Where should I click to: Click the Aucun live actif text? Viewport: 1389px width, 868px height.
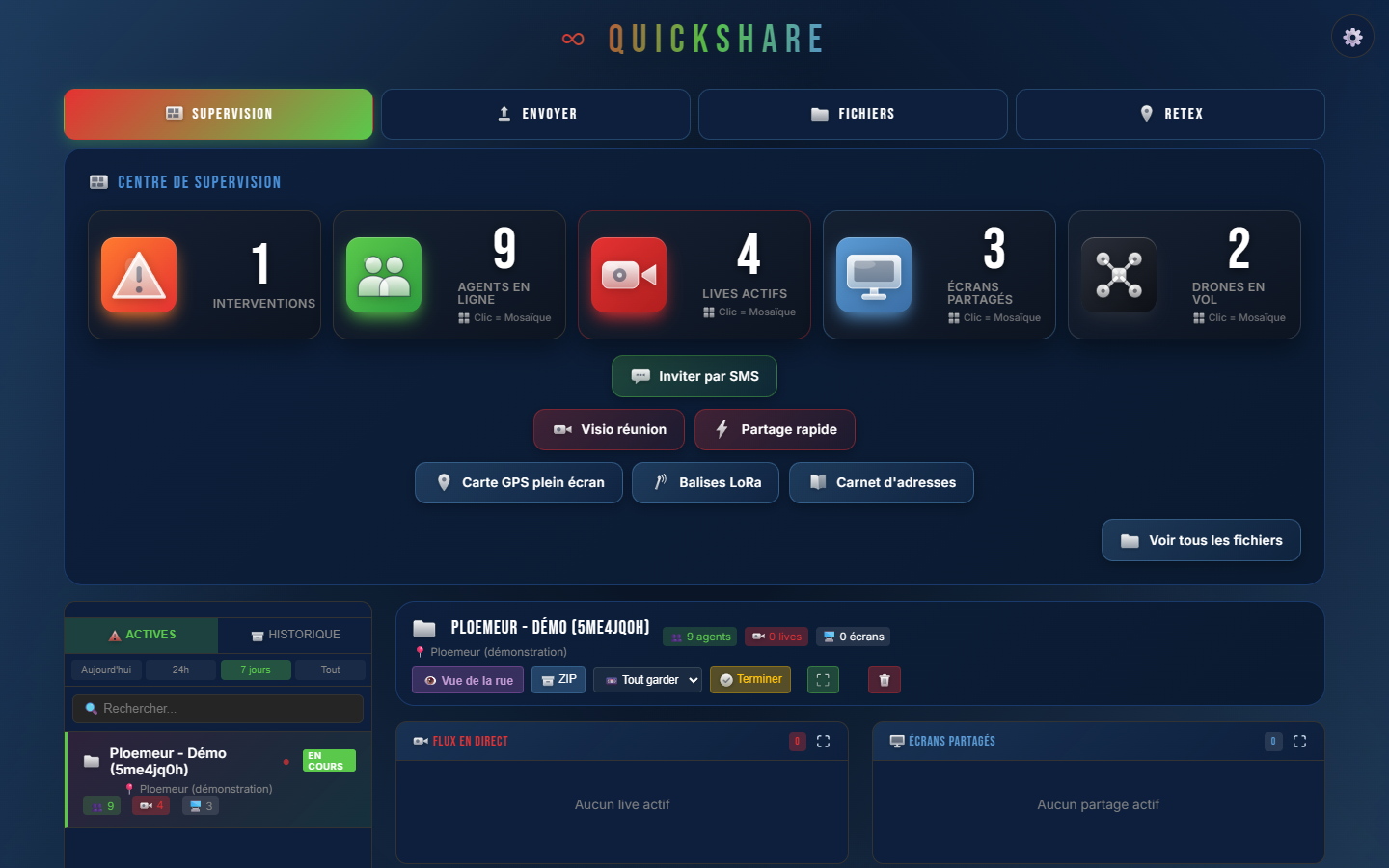(x=622, y=804)
